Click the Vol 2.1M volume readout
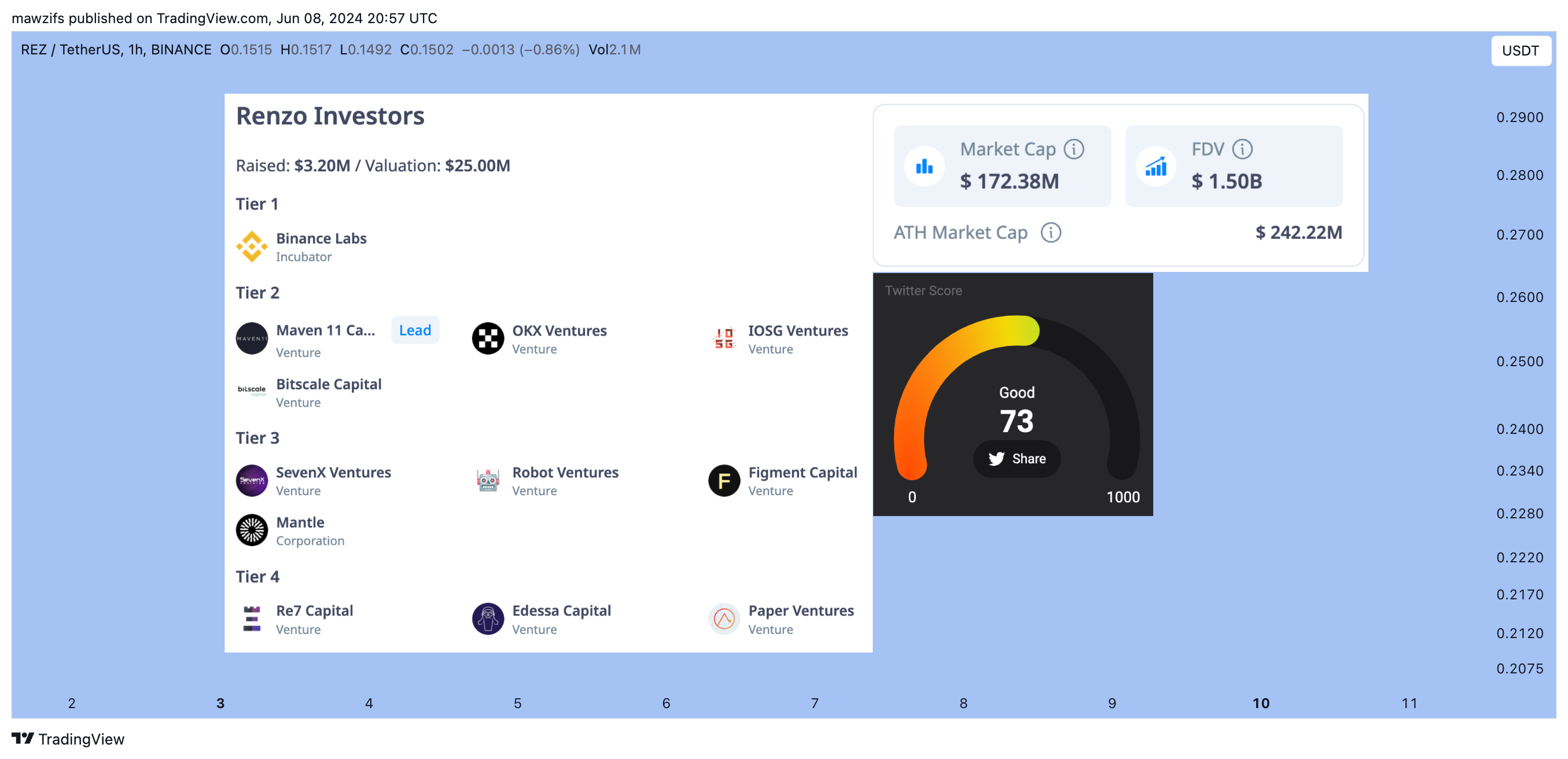This screenshot has width=1568, height=759. (x=614, y=50)
